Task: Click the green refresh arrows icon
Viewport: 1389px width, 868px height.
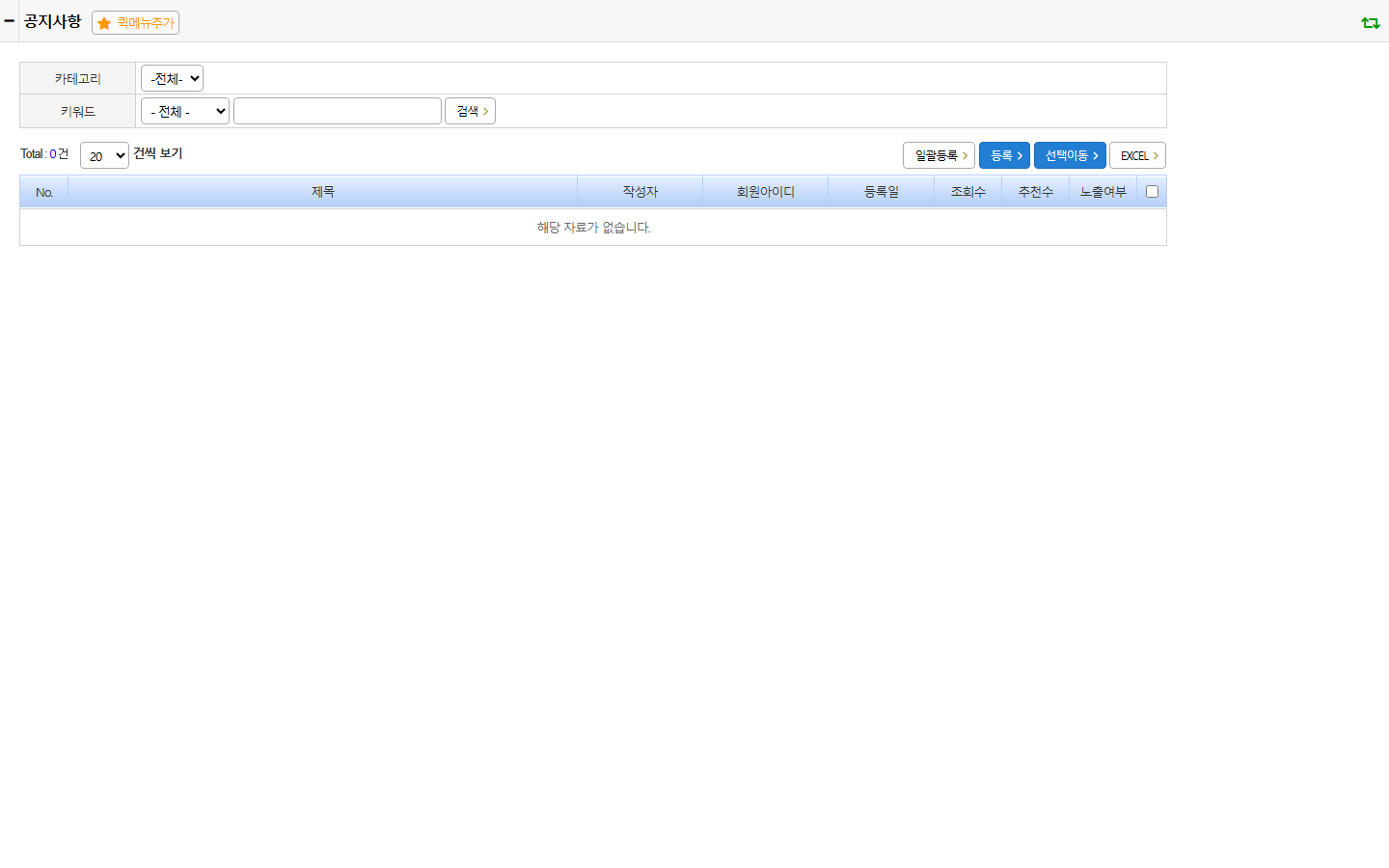Action: coord(1370,22)
